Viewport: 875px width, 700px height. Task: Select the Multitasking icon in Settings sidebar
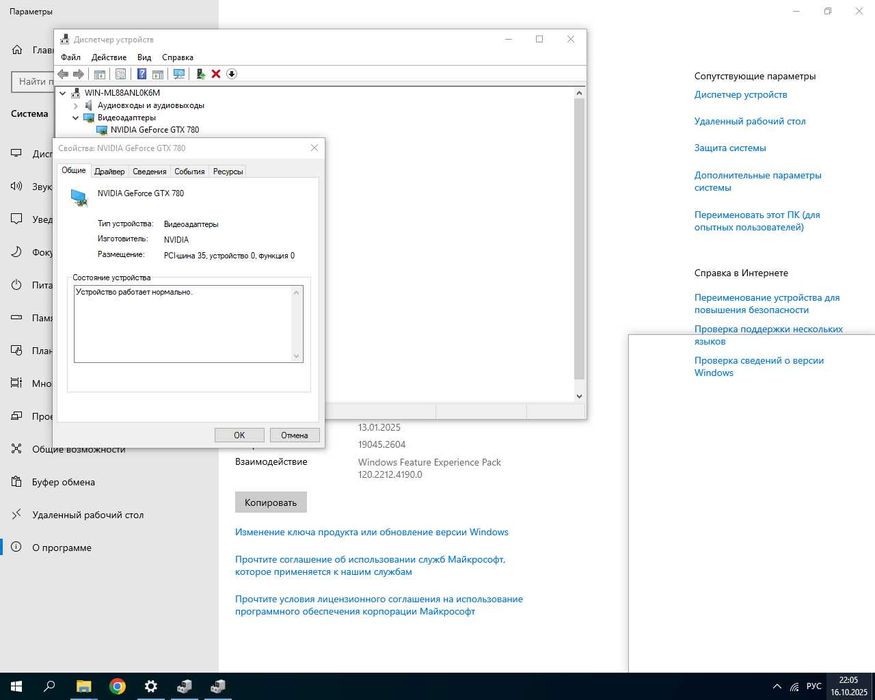(17, 383)
